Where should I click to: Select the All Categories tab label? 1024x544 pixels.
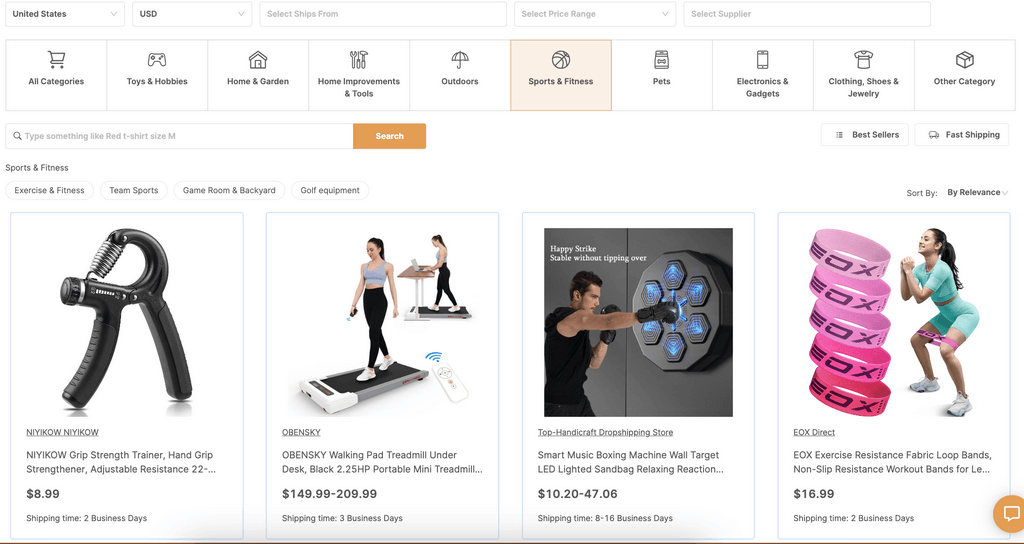(56, 82)
